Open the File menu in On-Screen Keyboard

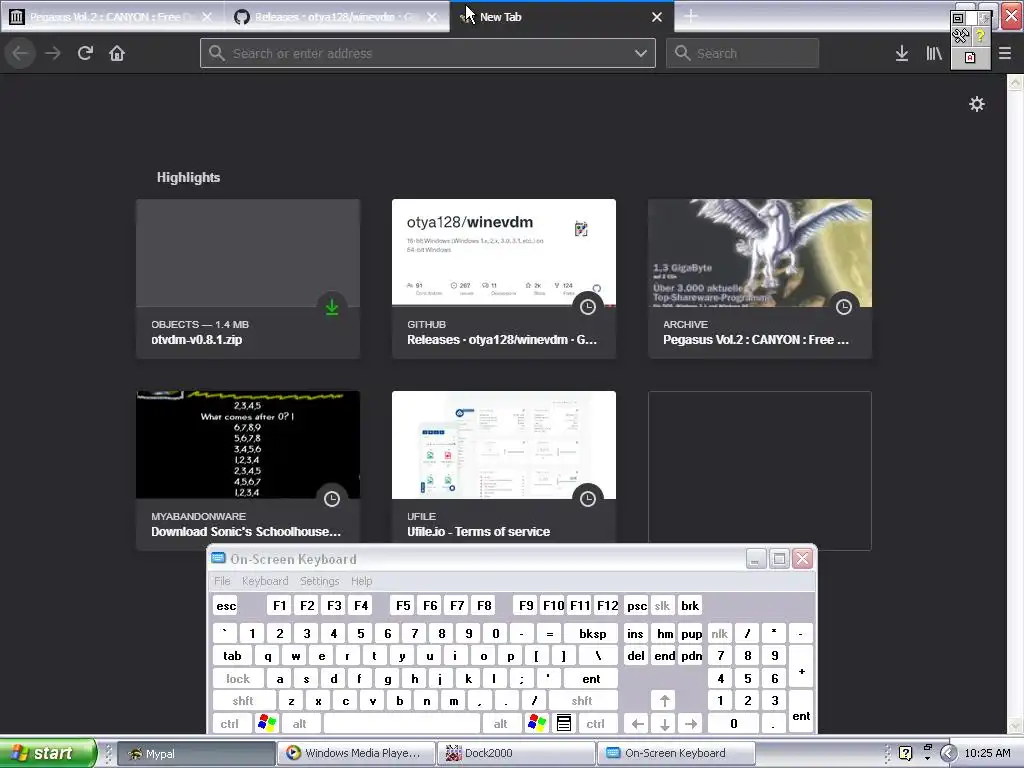pyautogui.click(x=222, y=581)
